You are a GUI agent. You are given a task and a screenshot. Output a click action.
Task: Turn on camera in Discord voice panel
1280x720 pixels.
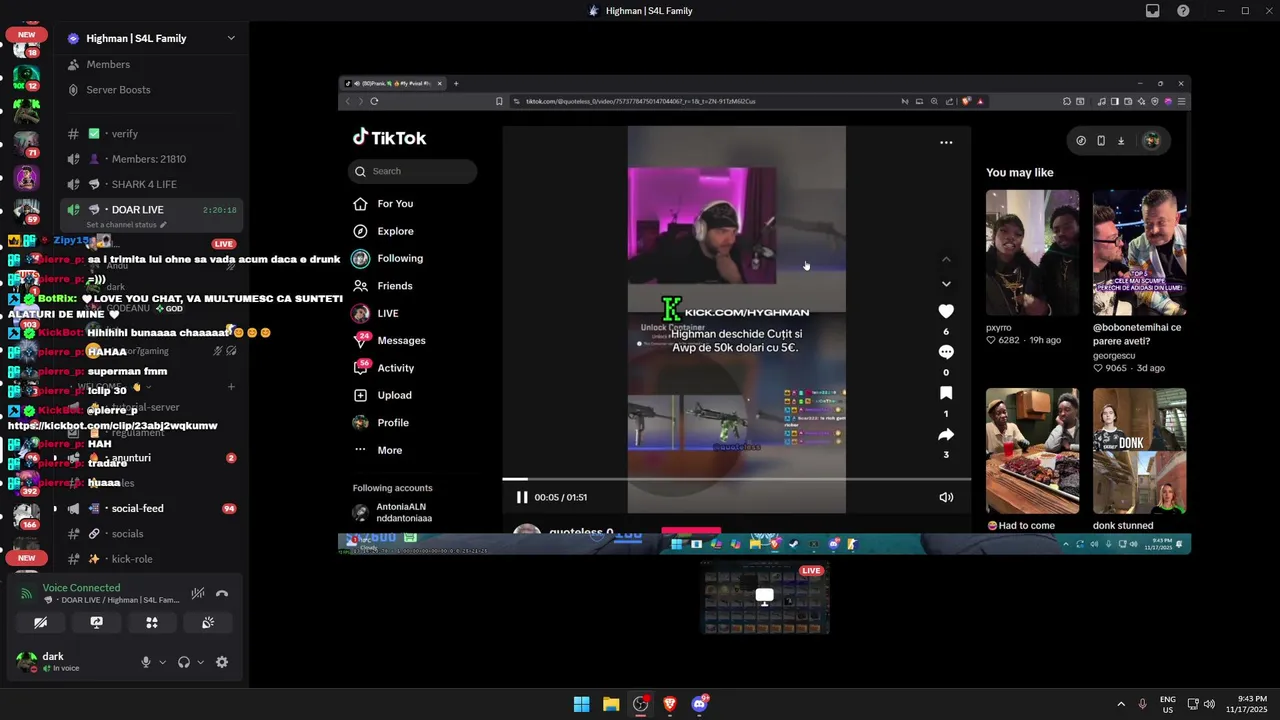pos(41,622)
